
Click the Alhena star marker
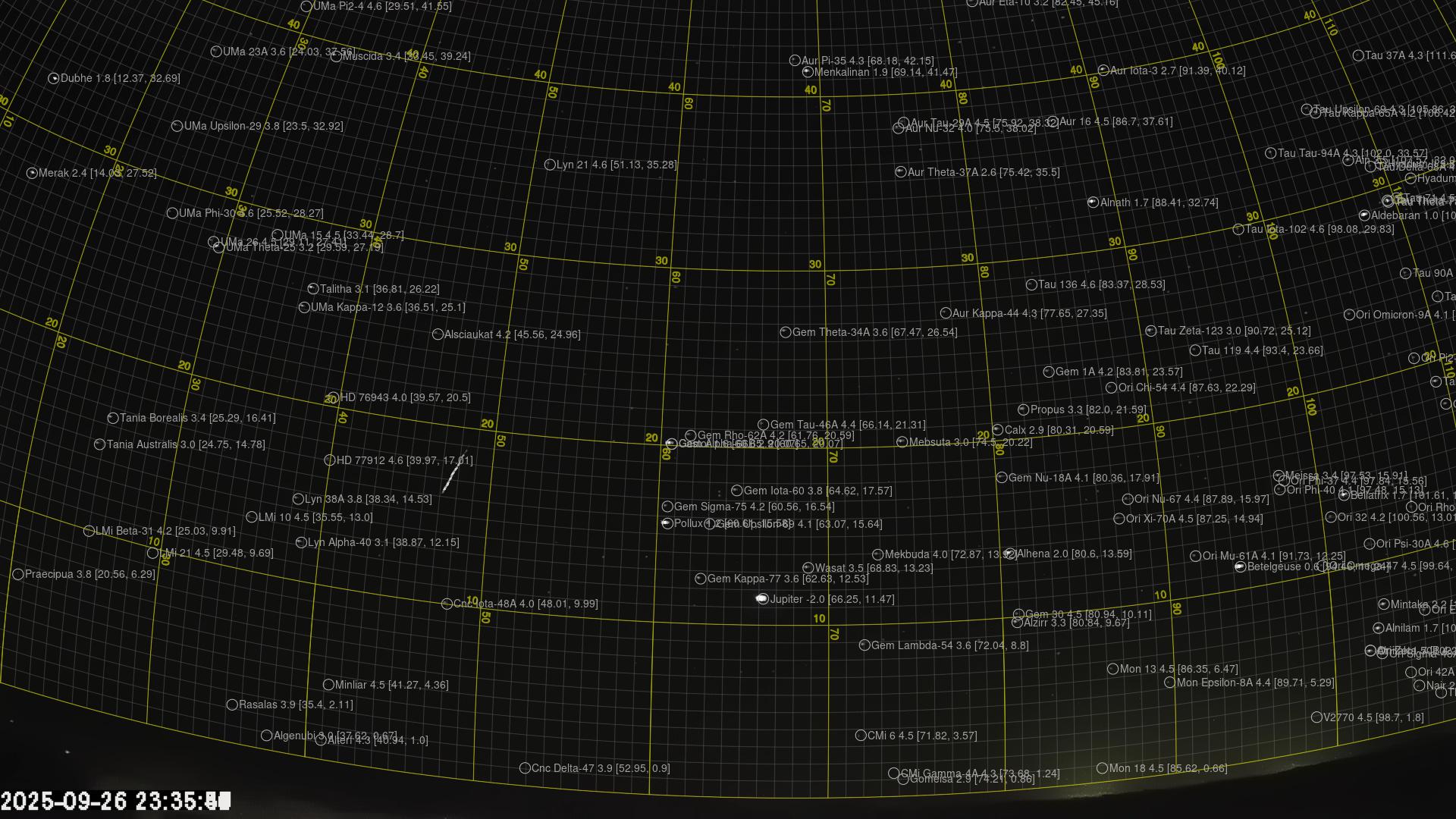(x=1010, y=554)
